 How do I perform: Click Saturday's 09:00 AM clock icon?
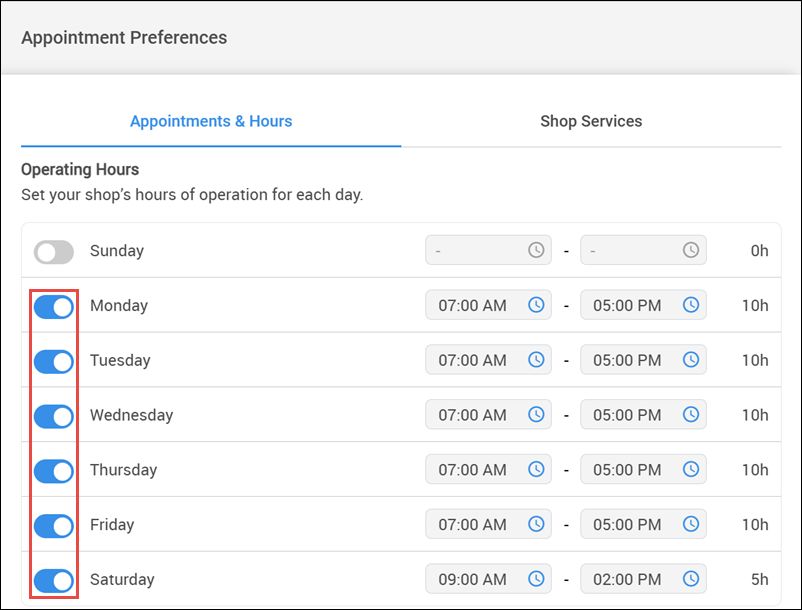coord(536,579)
